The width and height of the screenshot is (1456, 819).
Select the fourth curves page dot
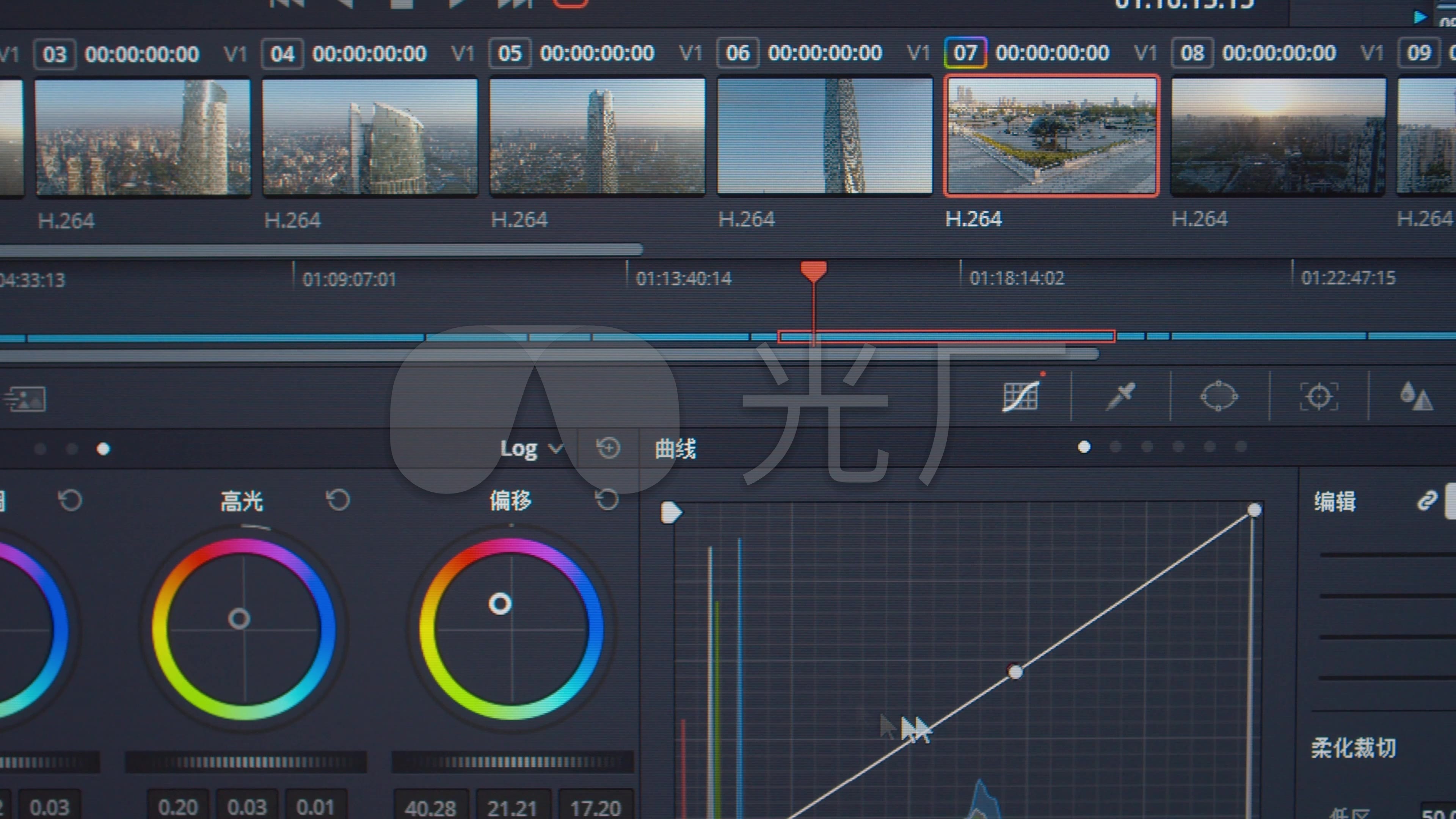point(1178,447)
